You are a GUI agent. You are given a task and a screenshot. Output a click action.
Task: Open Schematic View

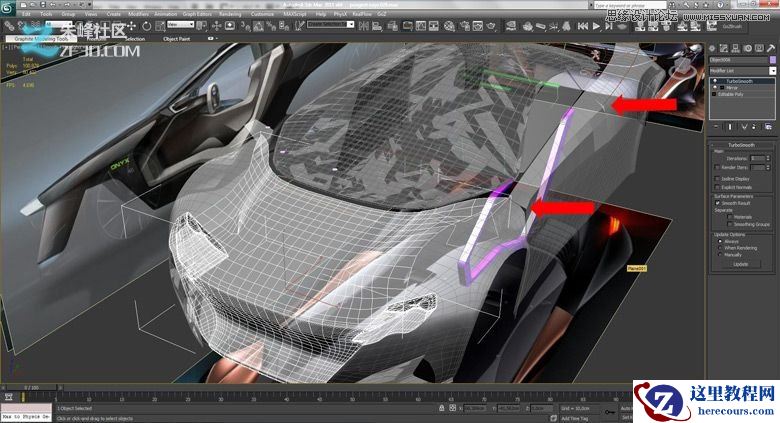point(434,26)
